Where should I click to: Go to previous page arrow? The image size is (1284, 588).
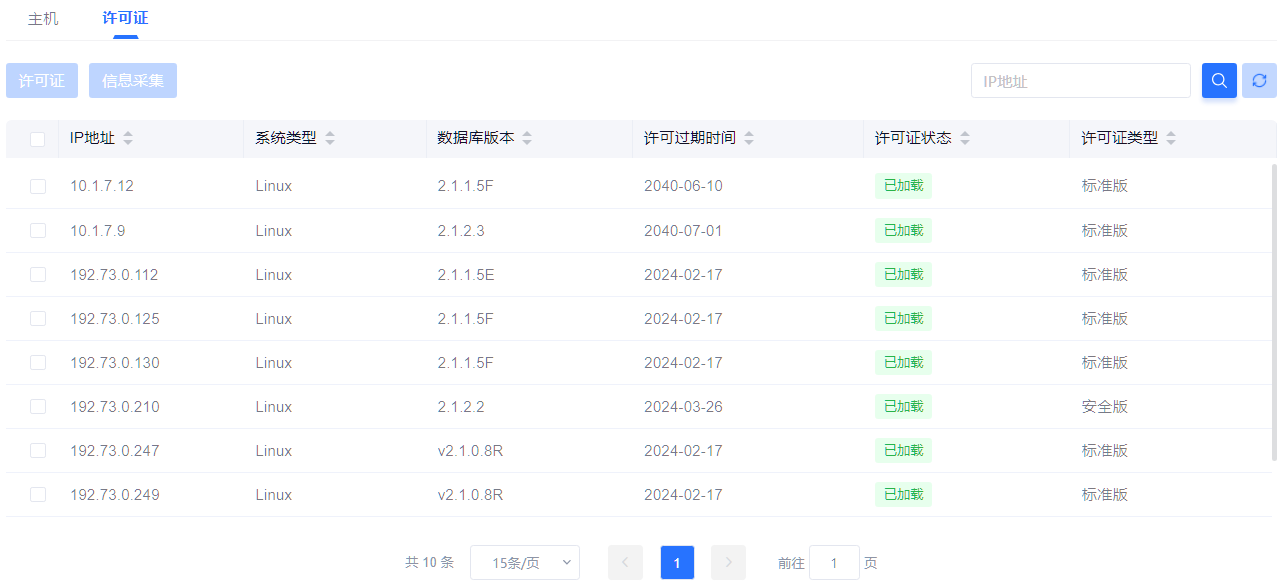tap(625, 563)
